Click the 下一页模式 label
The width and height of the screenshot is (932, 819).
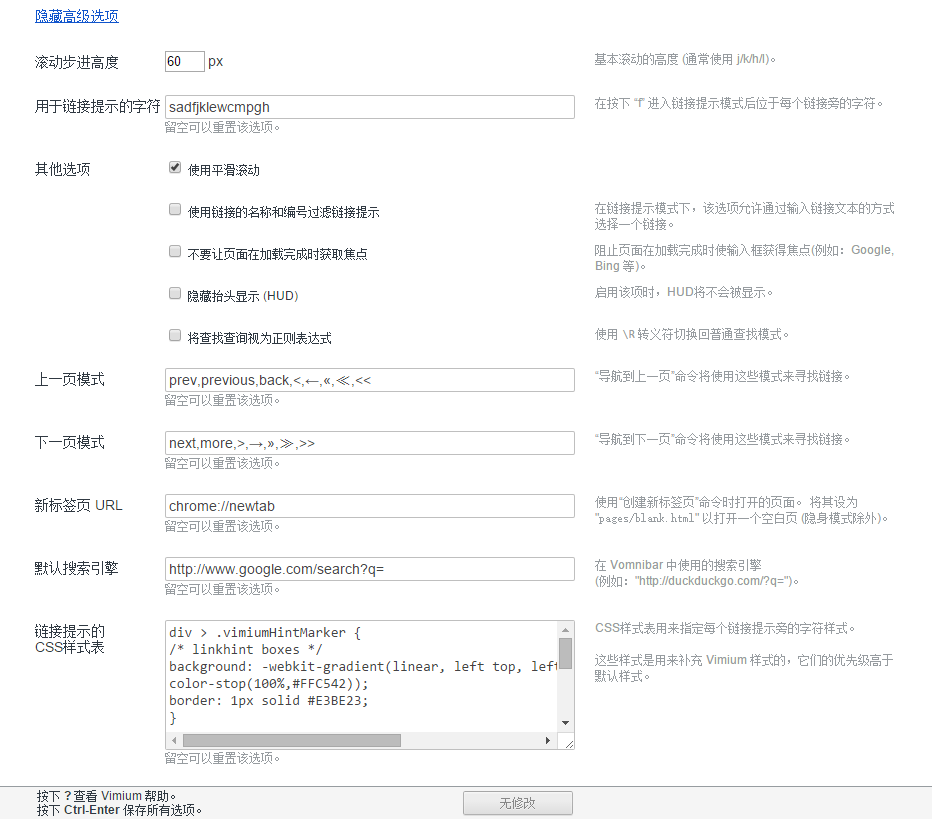tap(70, 442)
